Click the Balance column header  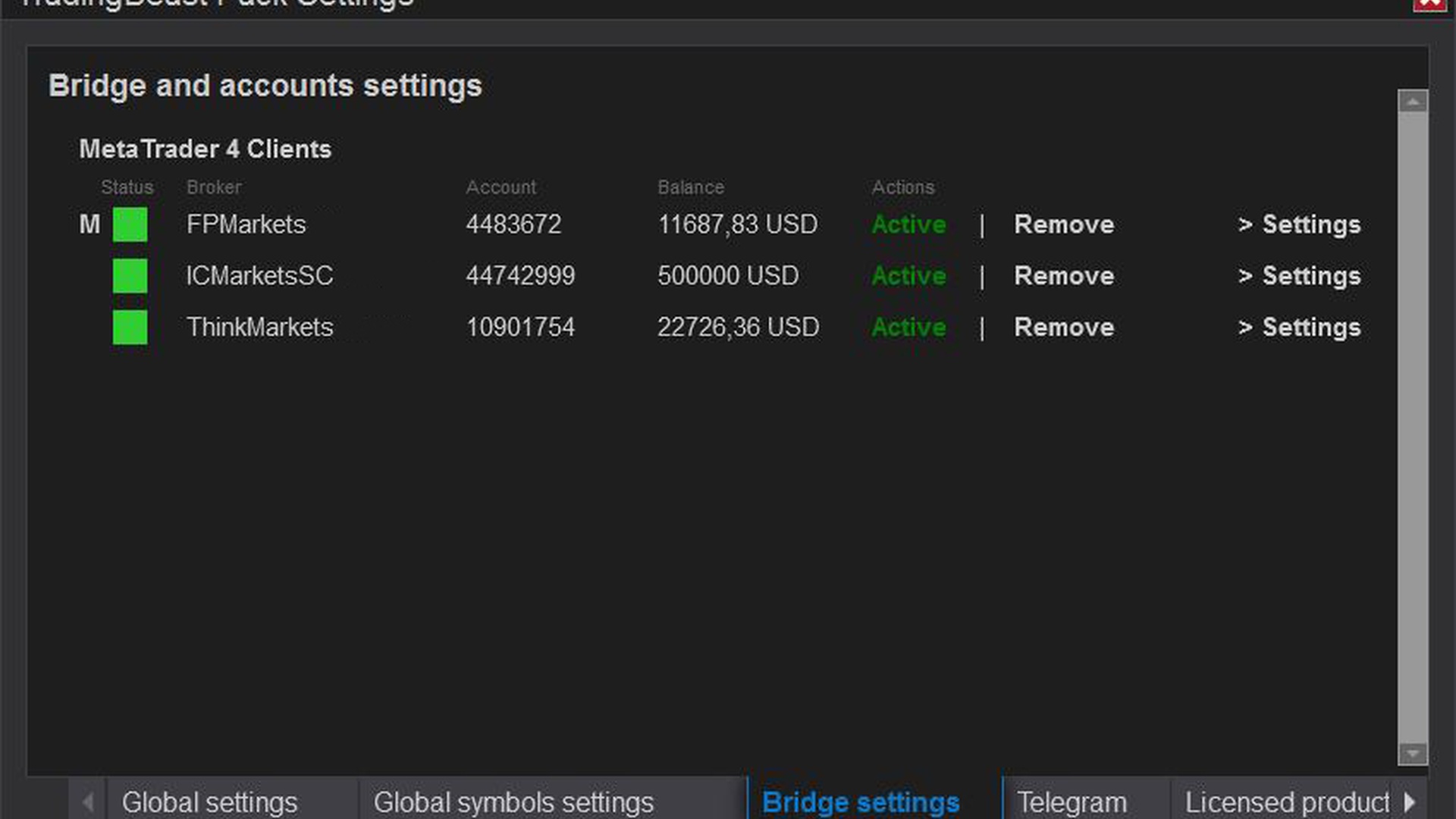pyautogui.click(x=691, y=187)
